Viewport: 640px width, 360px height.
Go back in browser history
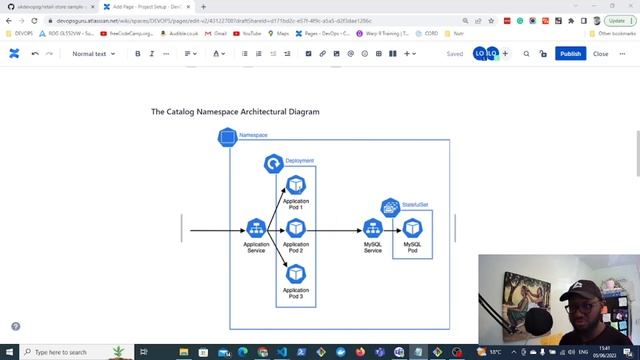point(9,20)
